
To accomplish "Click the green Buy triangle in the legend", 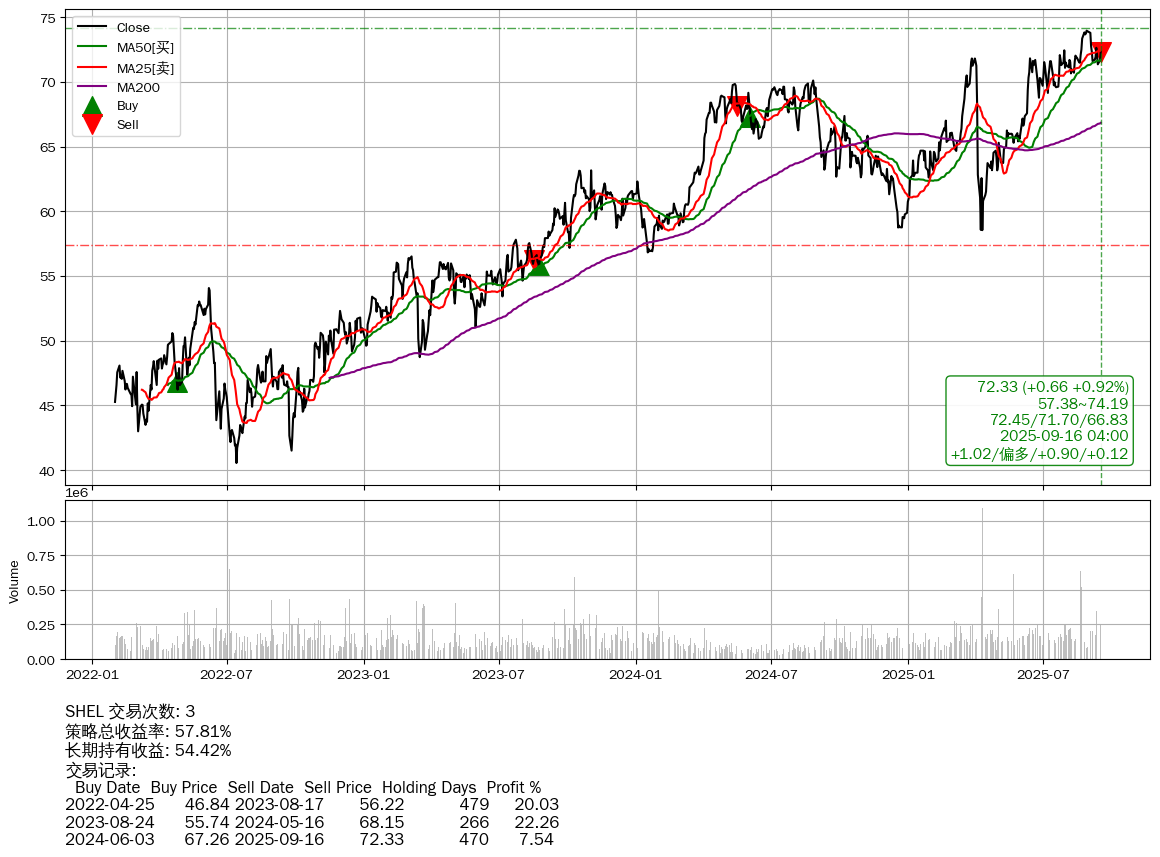I will click(92, 105).
